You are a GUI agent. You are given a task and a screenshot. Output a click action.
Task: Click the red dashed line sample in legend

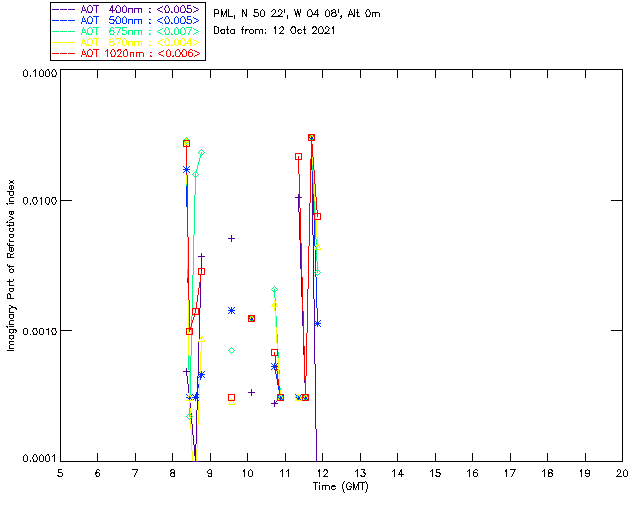point(64,53)
